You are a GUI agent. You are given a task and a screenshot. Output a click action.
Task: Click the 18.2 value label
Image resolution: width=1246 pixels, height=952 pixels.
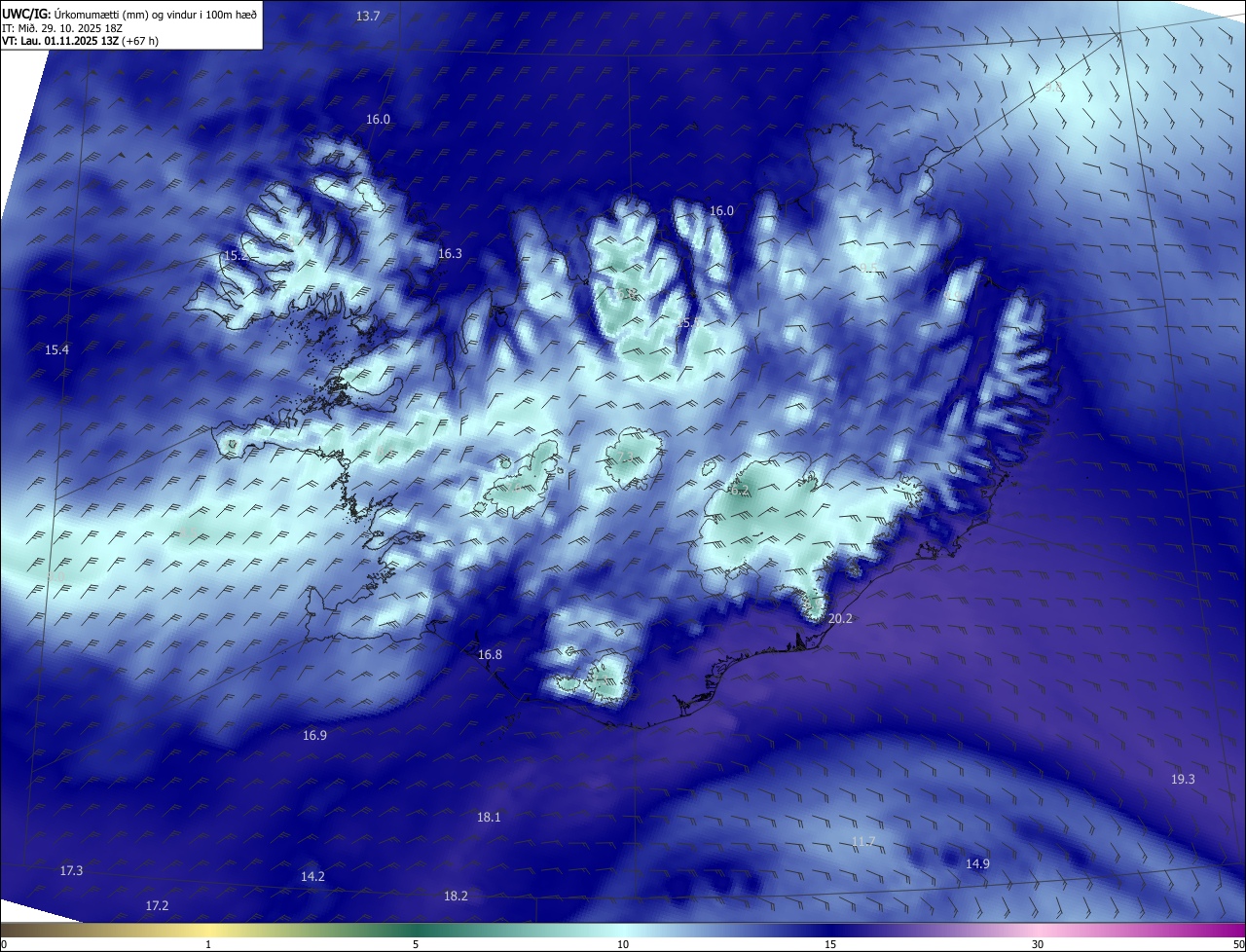click(x=456, y=896)
